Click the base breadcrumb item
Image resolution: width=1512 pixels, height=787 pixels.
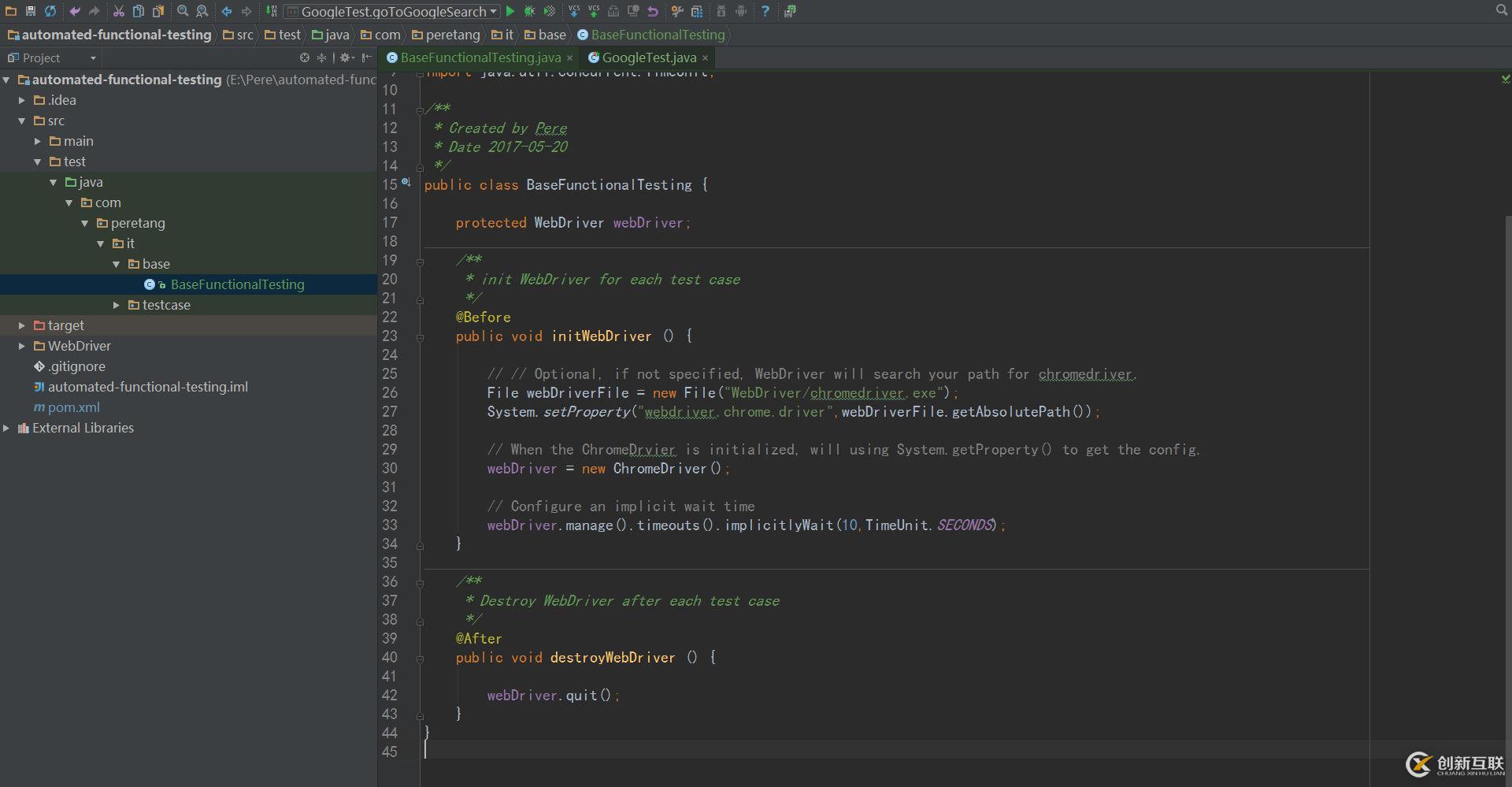point(546,35)
